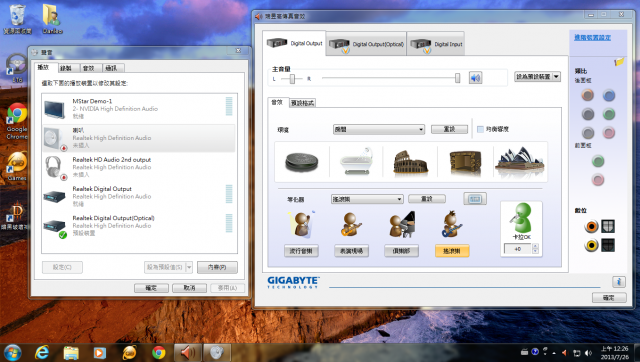This screenshot has height=362, width=640.
Task: Reset the environment effect
Action: tap(449, 129)
